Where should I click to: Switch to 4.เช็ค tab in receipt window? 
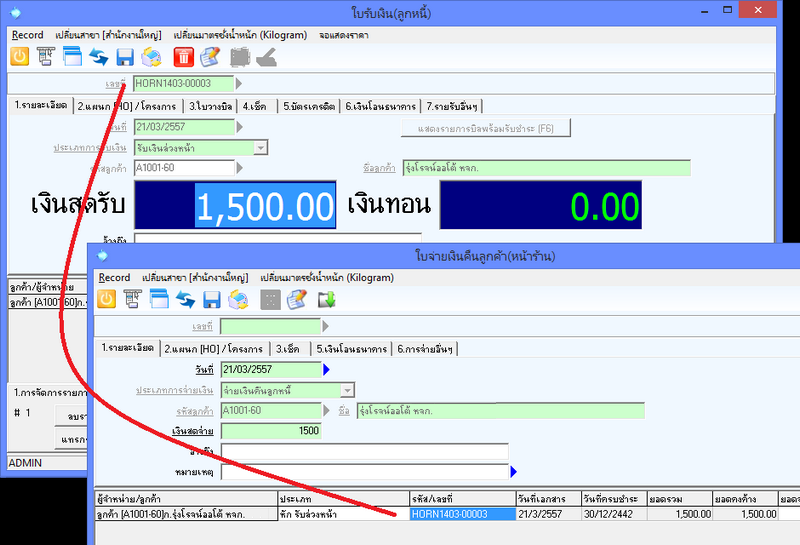(258, 106)
